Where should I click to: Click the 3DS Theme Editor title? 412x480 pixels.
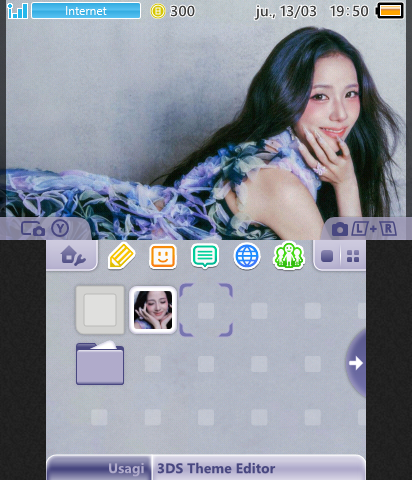(x=216, y=468)
